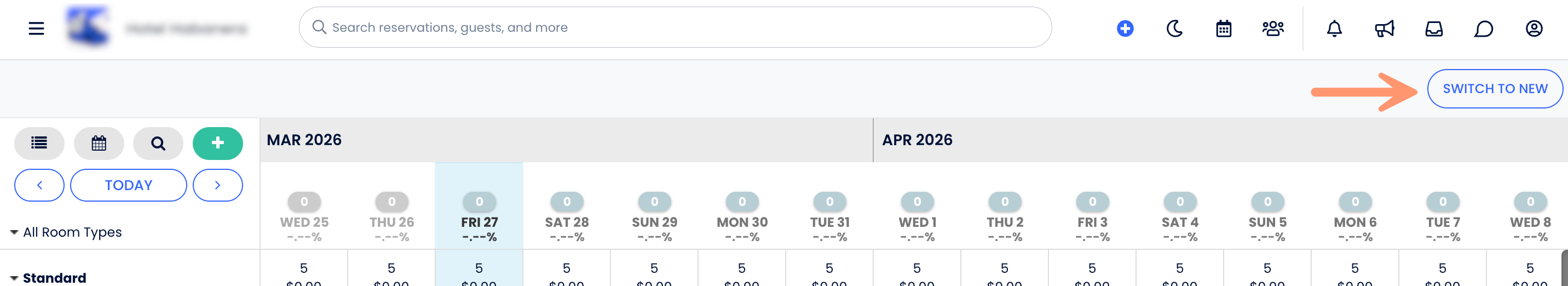Open notifications bell

(x=1334, y=28)
